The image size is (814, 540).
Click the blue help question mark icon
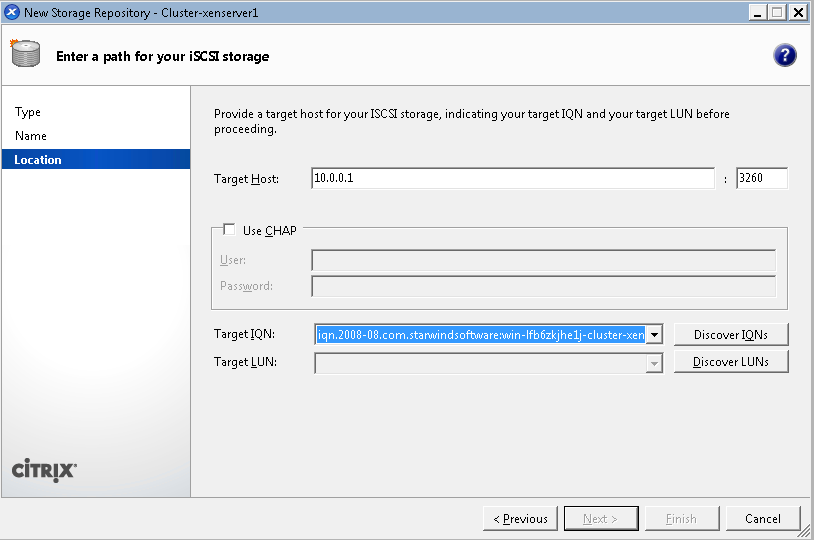785,55
